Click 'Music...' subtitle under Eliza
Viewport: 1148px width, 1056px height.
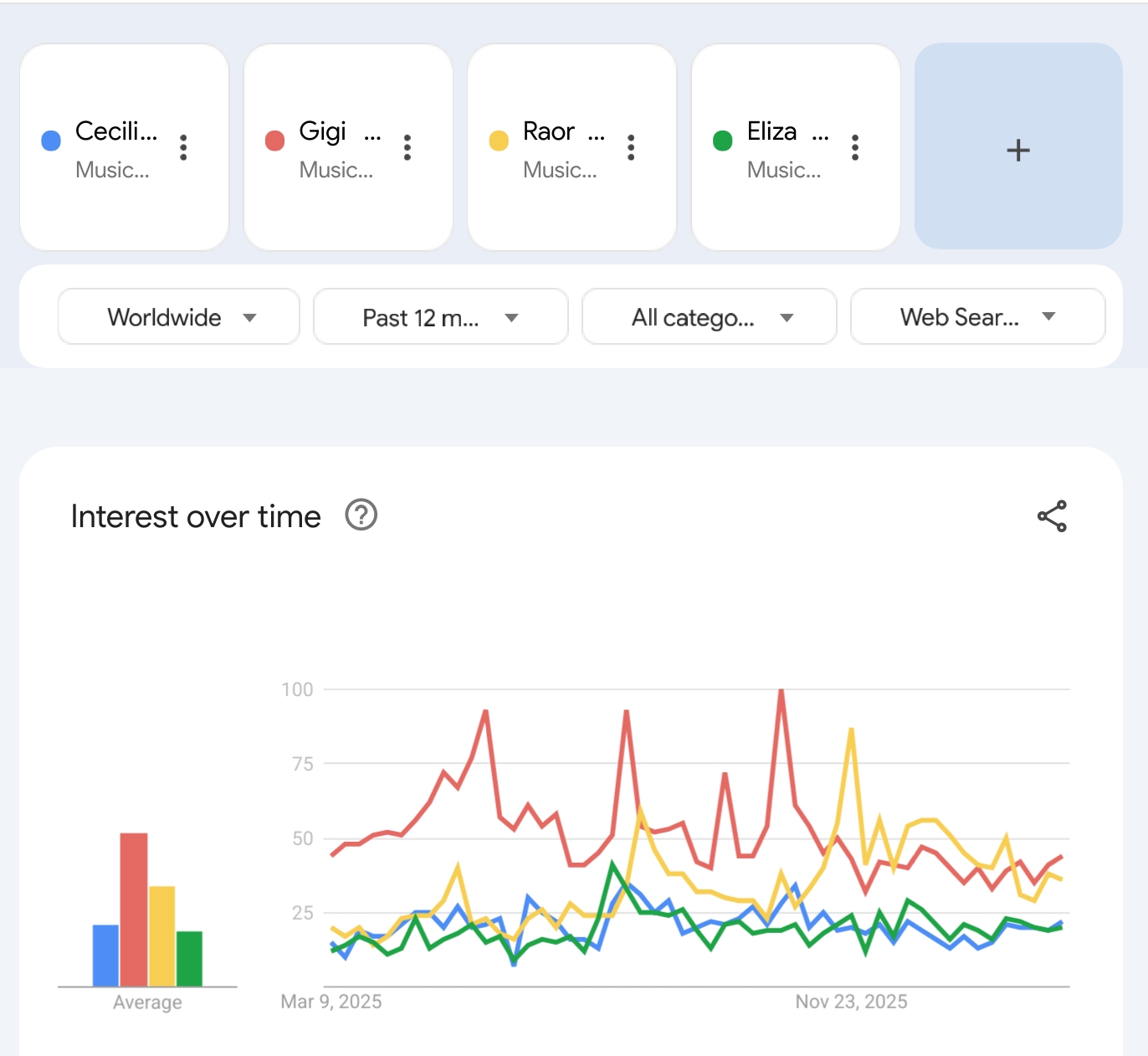pyautogui.click(x=784, y=170)
